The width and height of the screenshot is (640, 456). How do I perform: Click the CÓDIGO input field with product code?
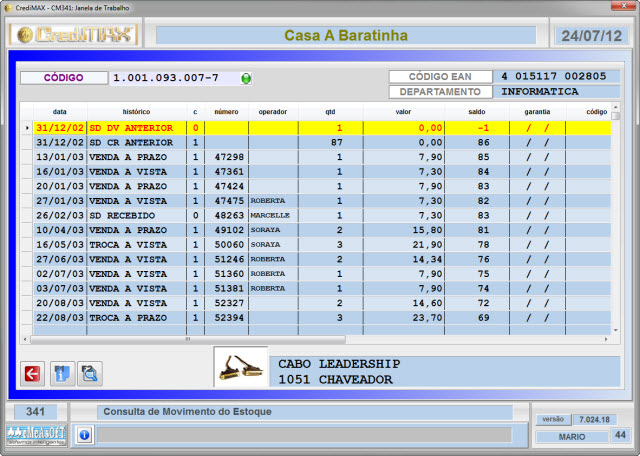pyautogui.click(x=171, y=78)
